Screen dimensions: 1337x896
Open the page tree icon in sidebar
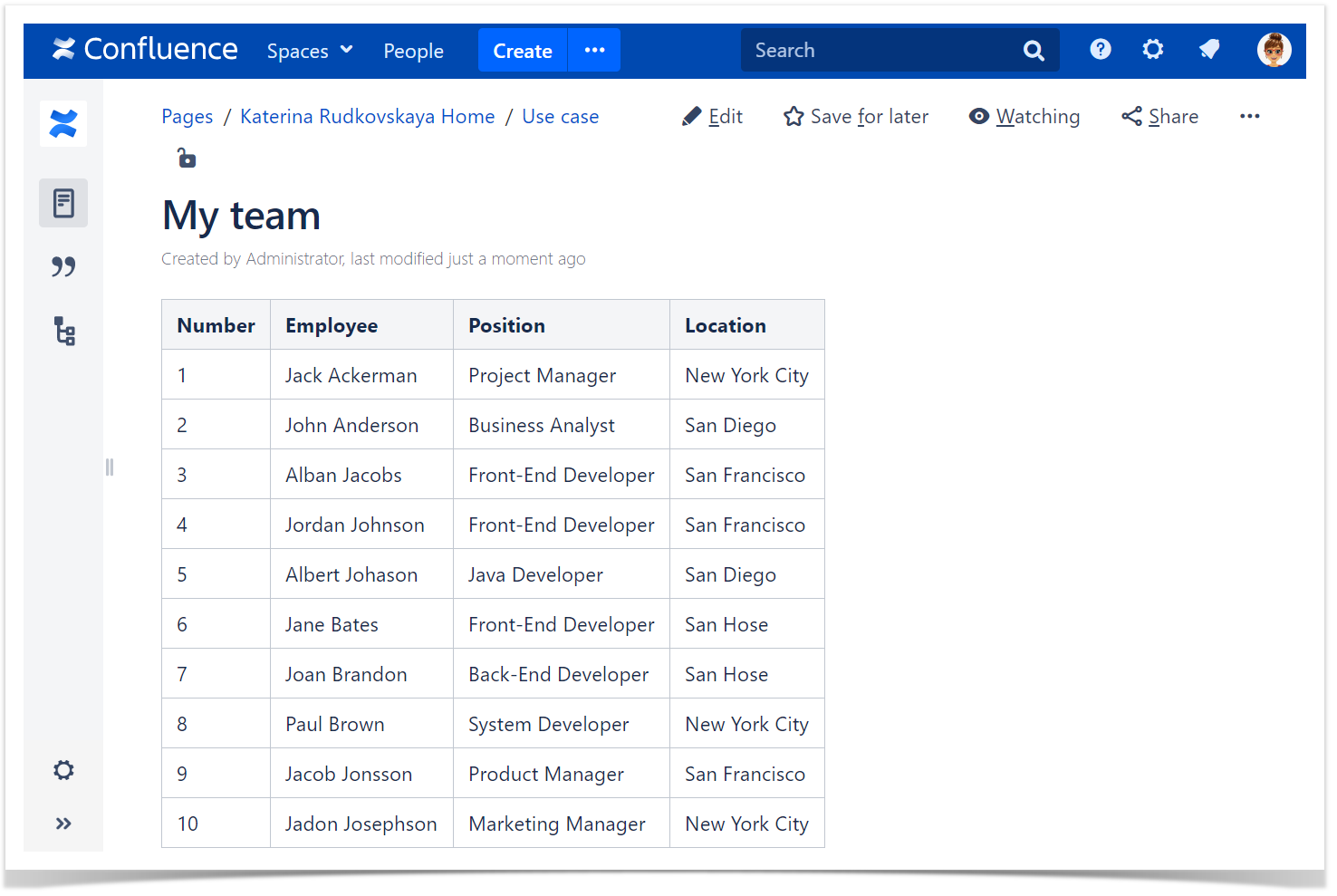(63, 332)
